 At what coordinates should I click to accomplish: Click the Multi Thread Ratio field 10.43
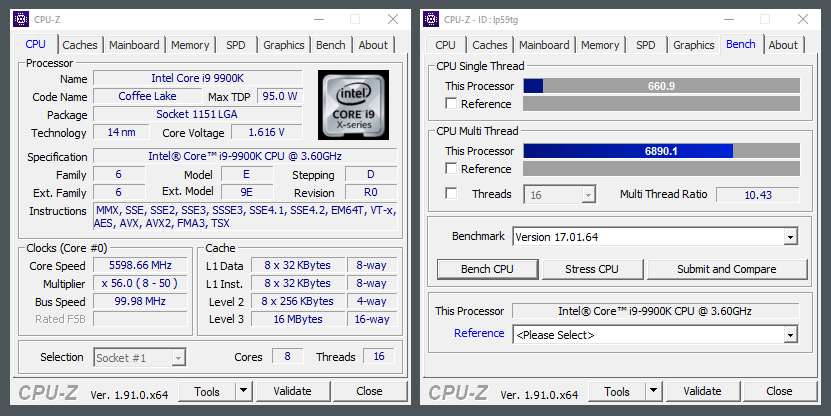tap(758, 194)
